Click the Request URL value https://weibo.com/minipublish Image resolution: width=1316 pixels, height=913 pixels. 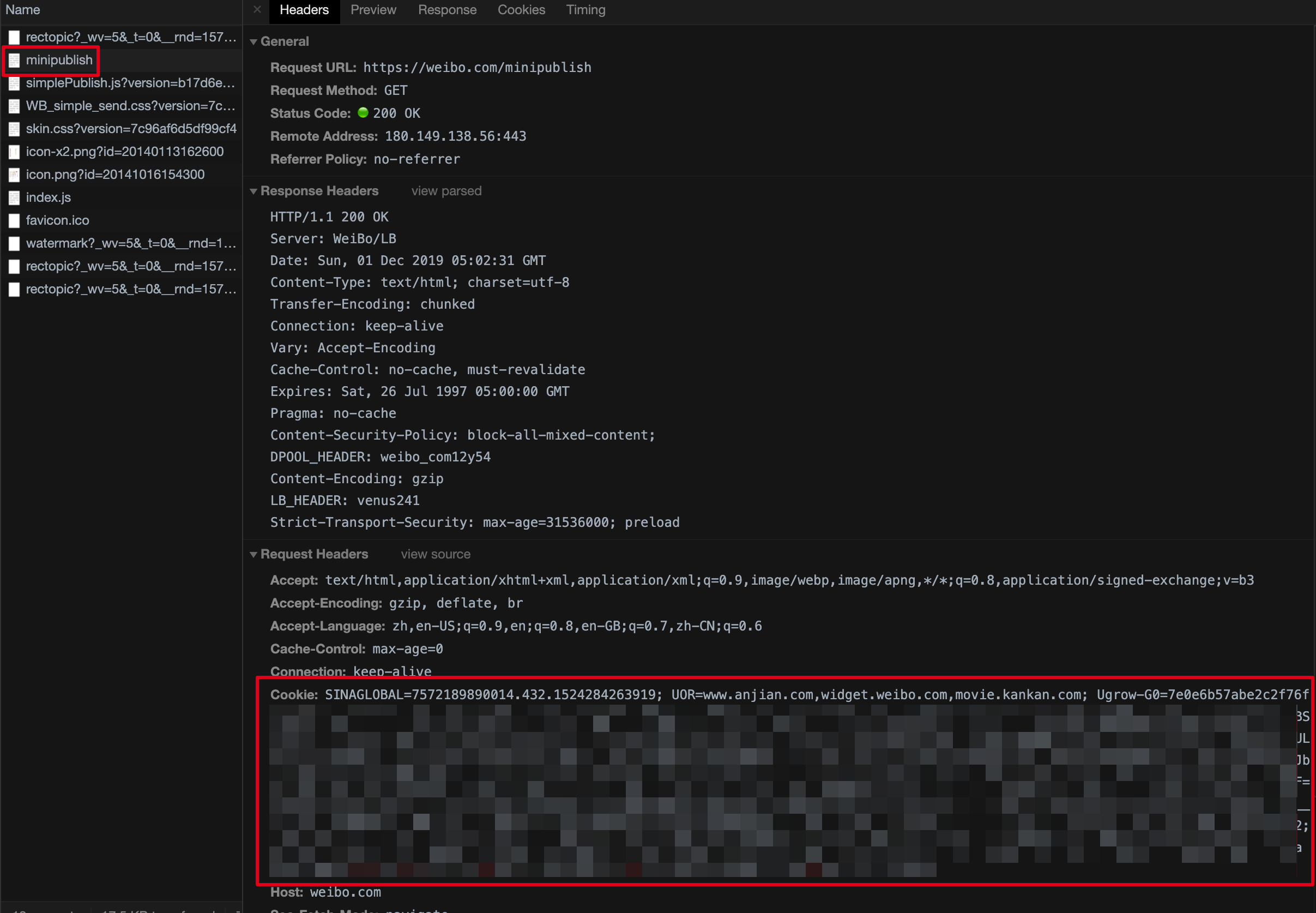(x=477, y=68)
